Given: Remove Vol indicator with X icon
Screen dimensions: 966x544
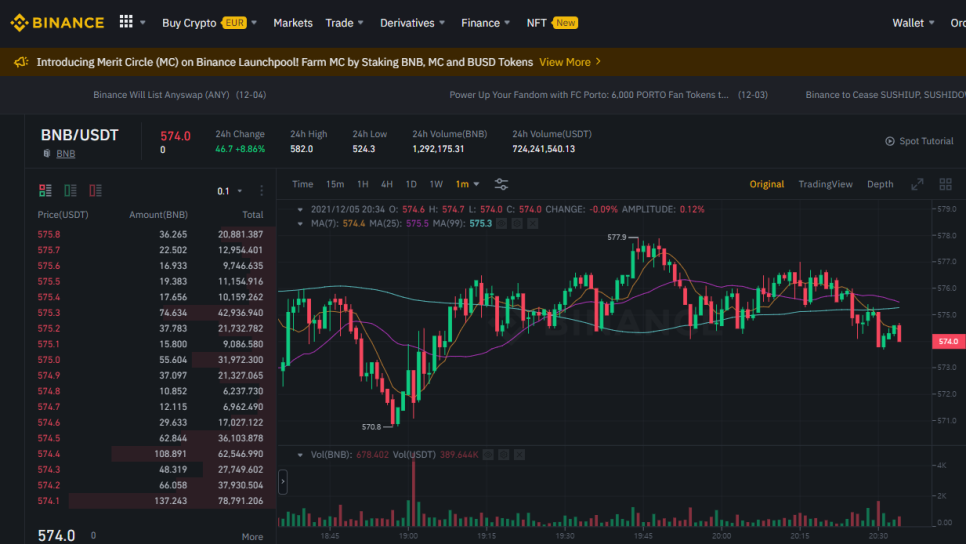Looking at the screenshot, I should (x=519, y=455).
